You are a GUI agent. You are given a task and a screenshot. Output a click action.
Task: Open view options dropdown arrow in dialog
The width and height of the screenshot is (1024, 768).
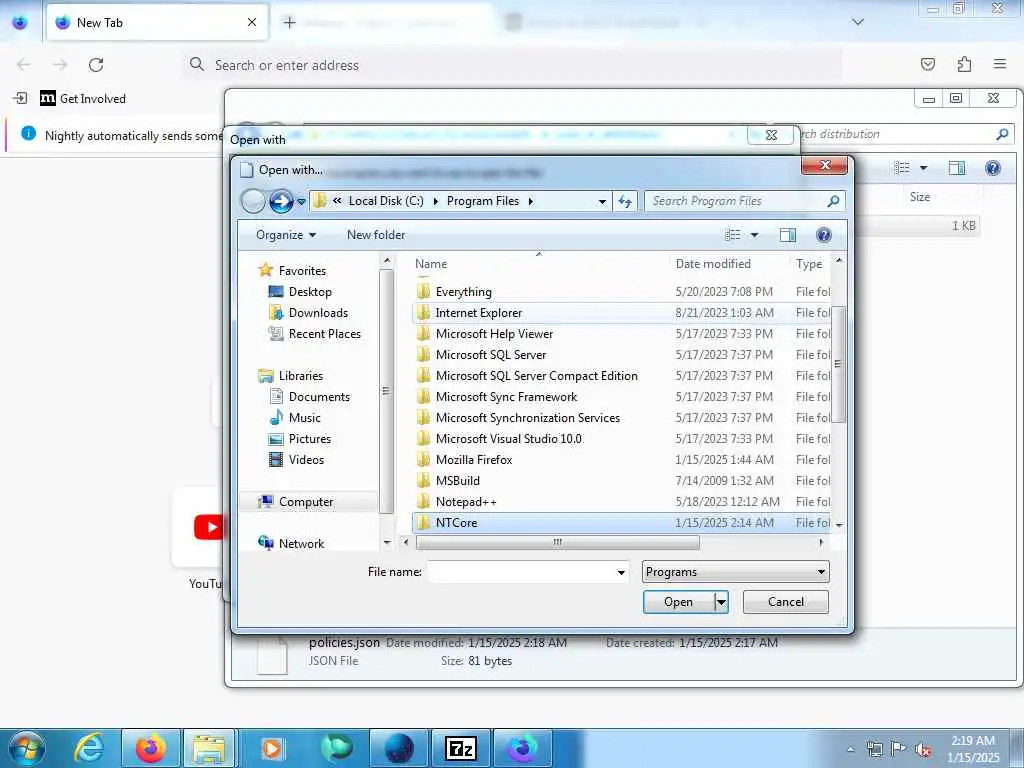(754, 235)
